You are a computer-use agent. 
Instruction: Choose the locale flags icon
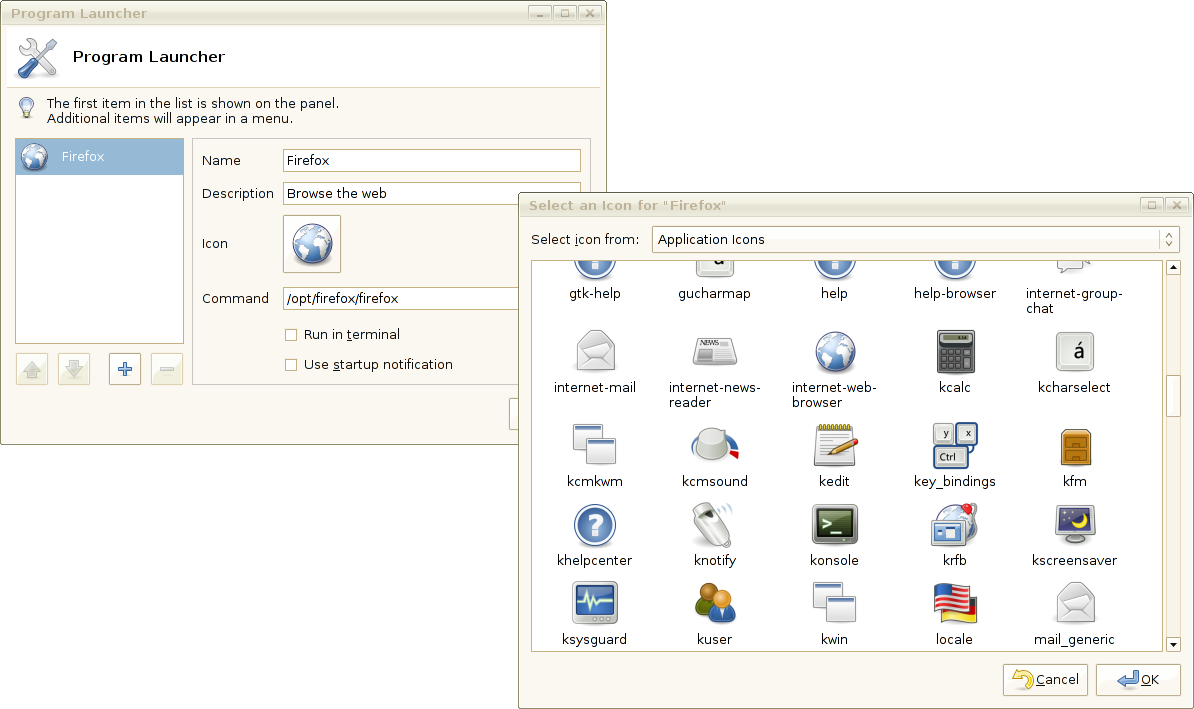[x=954, y=603]
